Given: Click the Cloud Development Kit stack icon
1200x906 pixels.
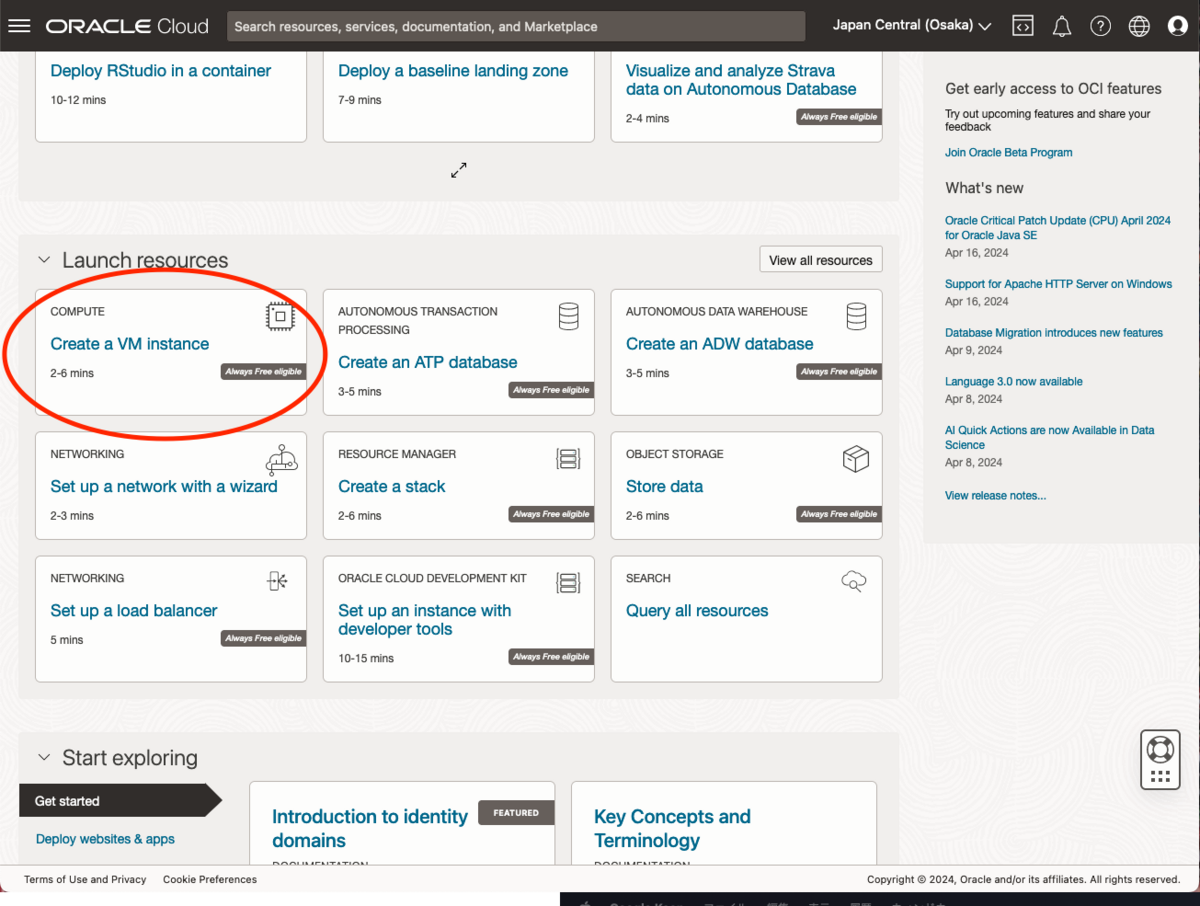Looking at the screenshot, I should [x=568, y=583].
